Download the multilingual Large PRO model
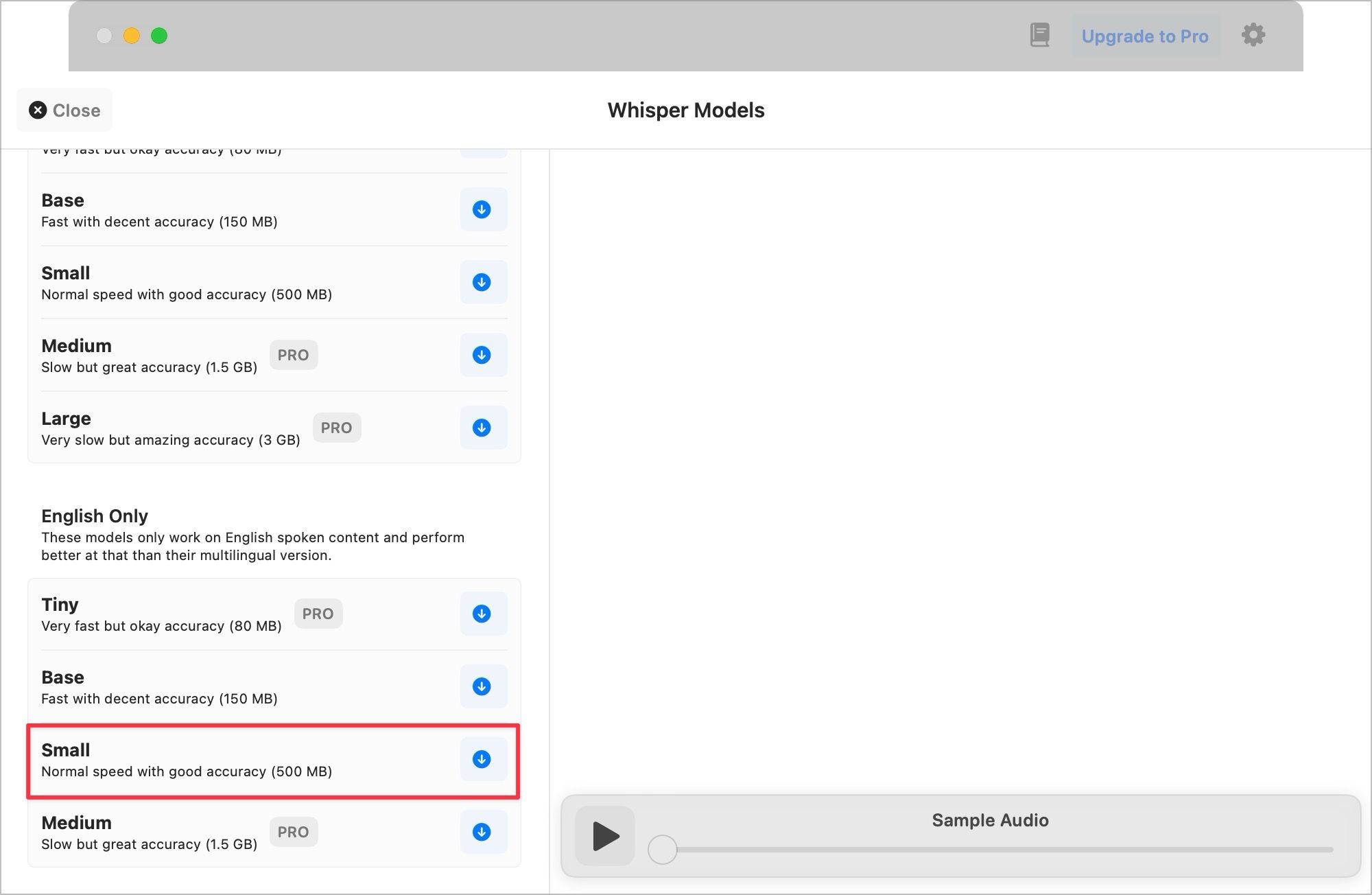This screenshot has height=895, width=1372. (483, 428)
